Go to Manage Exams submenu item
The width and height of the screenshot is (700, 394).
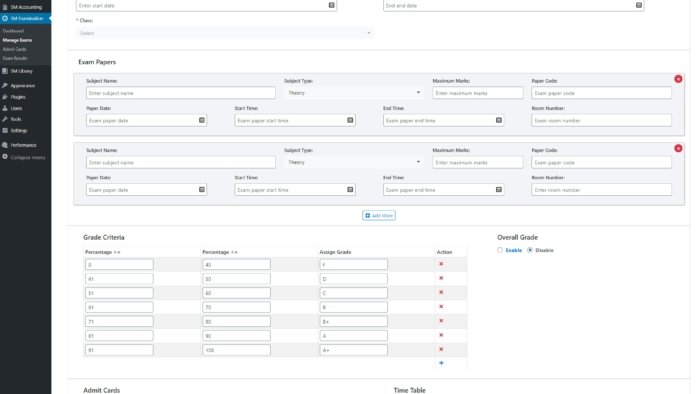17,40
